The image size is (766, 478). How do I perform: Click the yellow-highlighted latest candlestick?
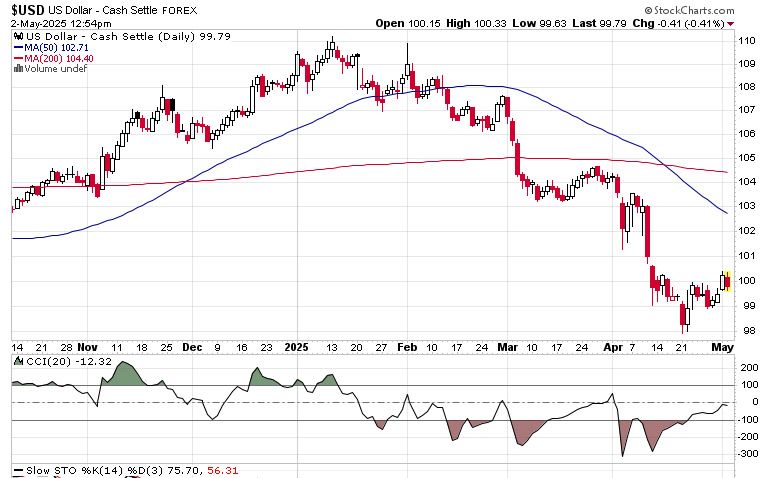(727, 279)
